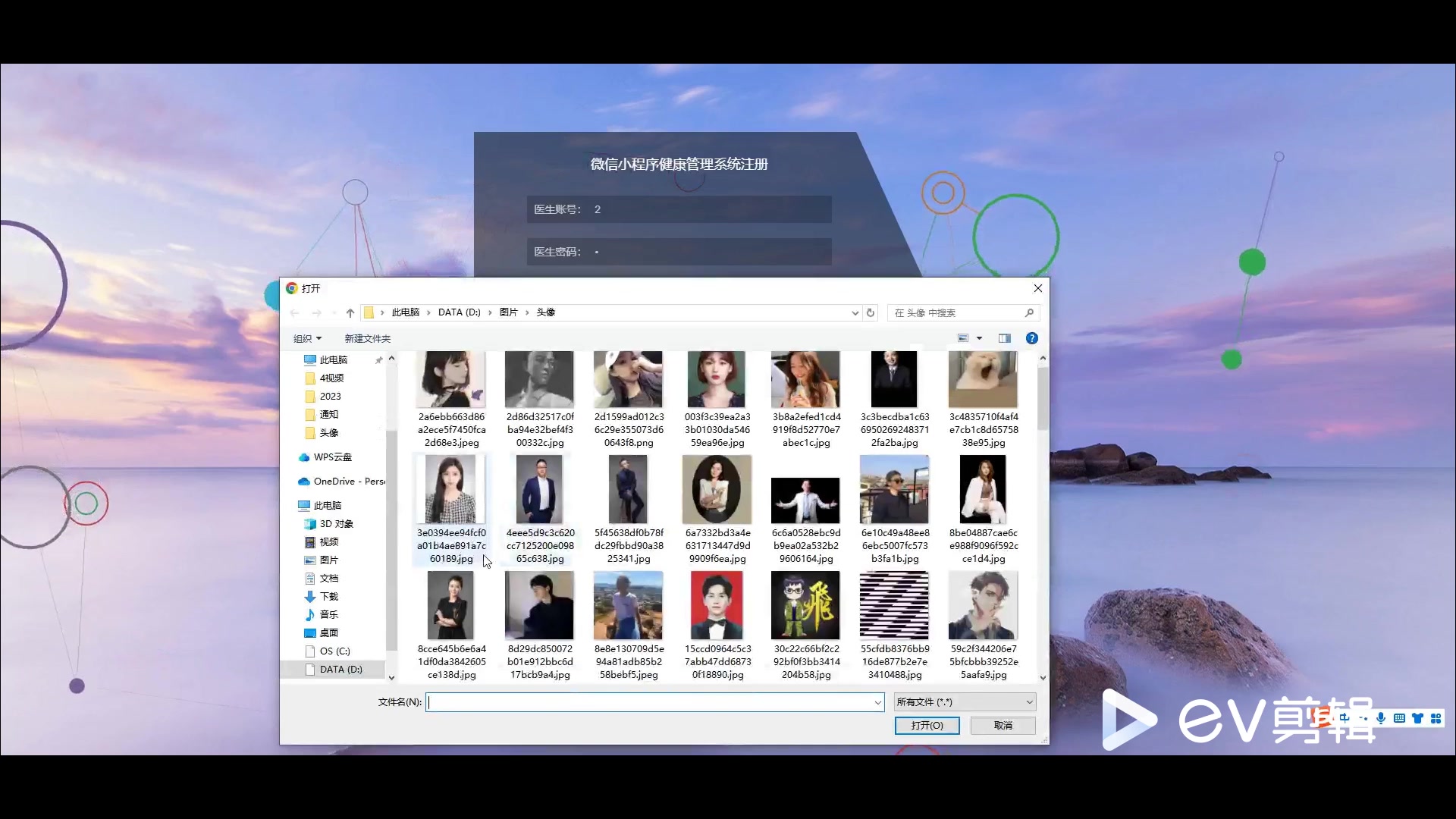Image resolution: width=1456 pixels, height=819 pixels.
Task: Open view options dropdown arrow
Action: pos(979,338)
